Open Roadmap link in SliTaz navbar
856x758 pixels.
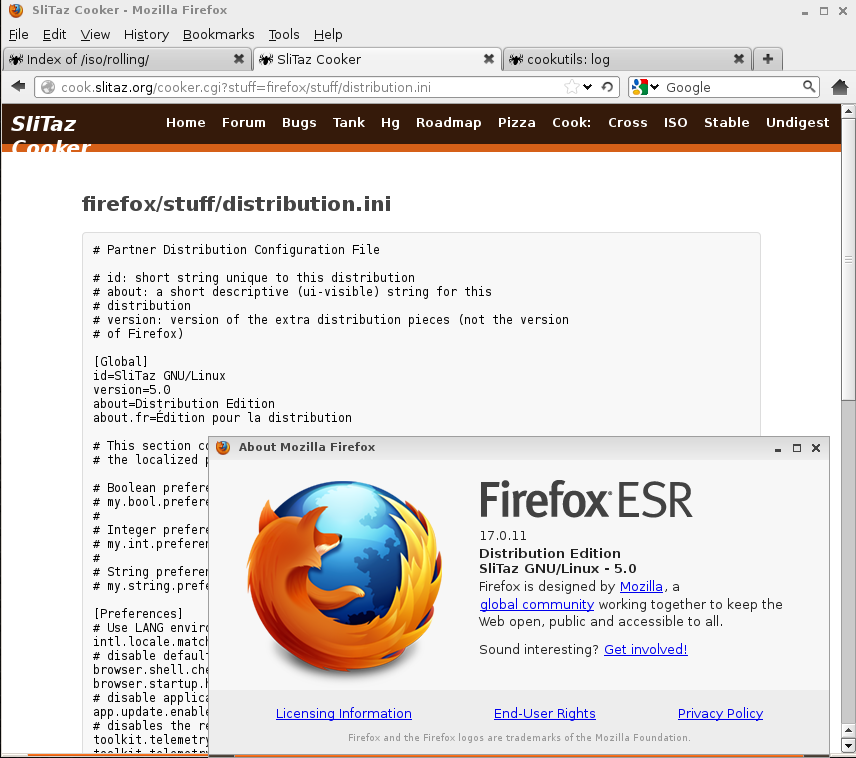tap(449, 123)
